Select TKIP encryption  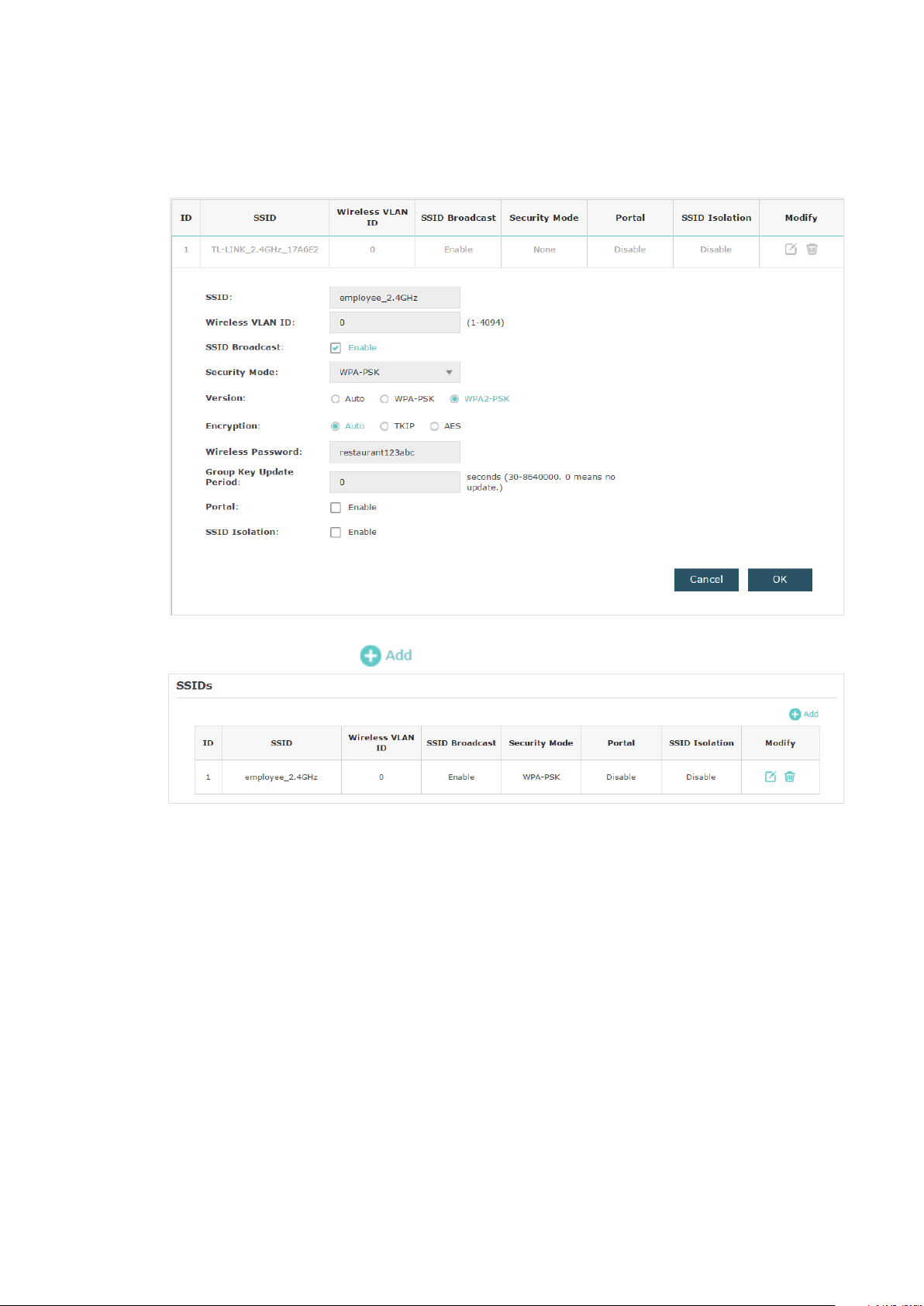click(384, 426)
